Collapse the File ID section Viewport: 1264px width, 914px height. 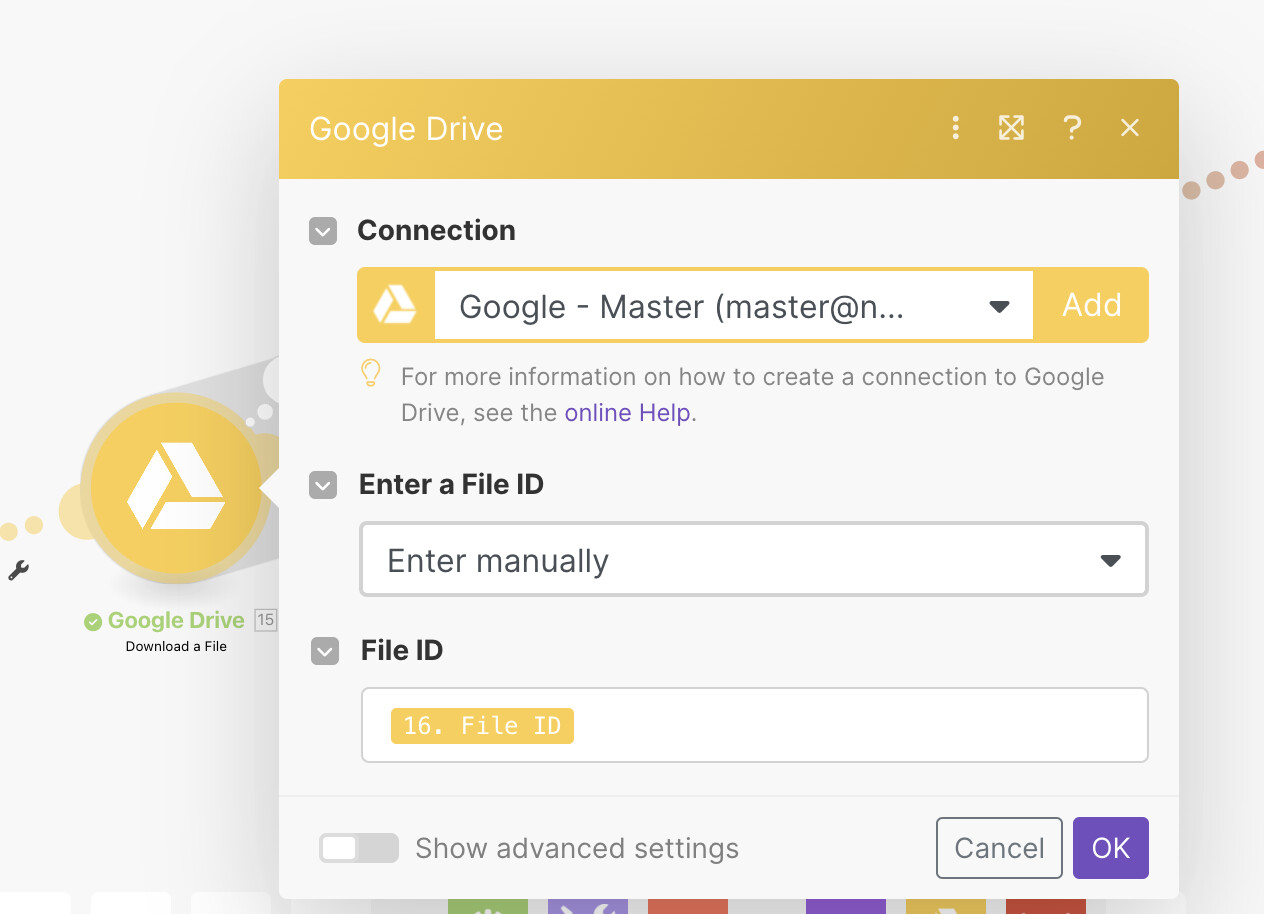324,652
